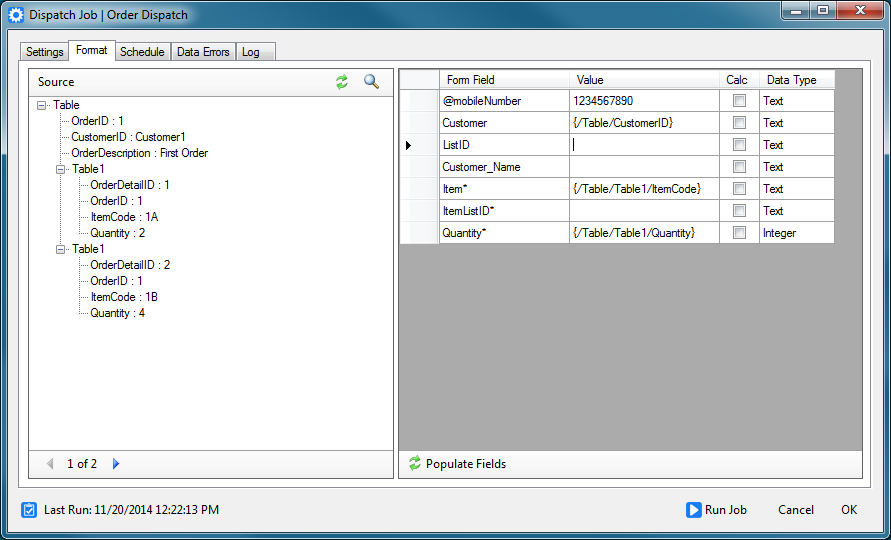Select tree item OrderDetailID : 1
The width and height of the screenshot is (891, 540).
[x=130, y=185]
